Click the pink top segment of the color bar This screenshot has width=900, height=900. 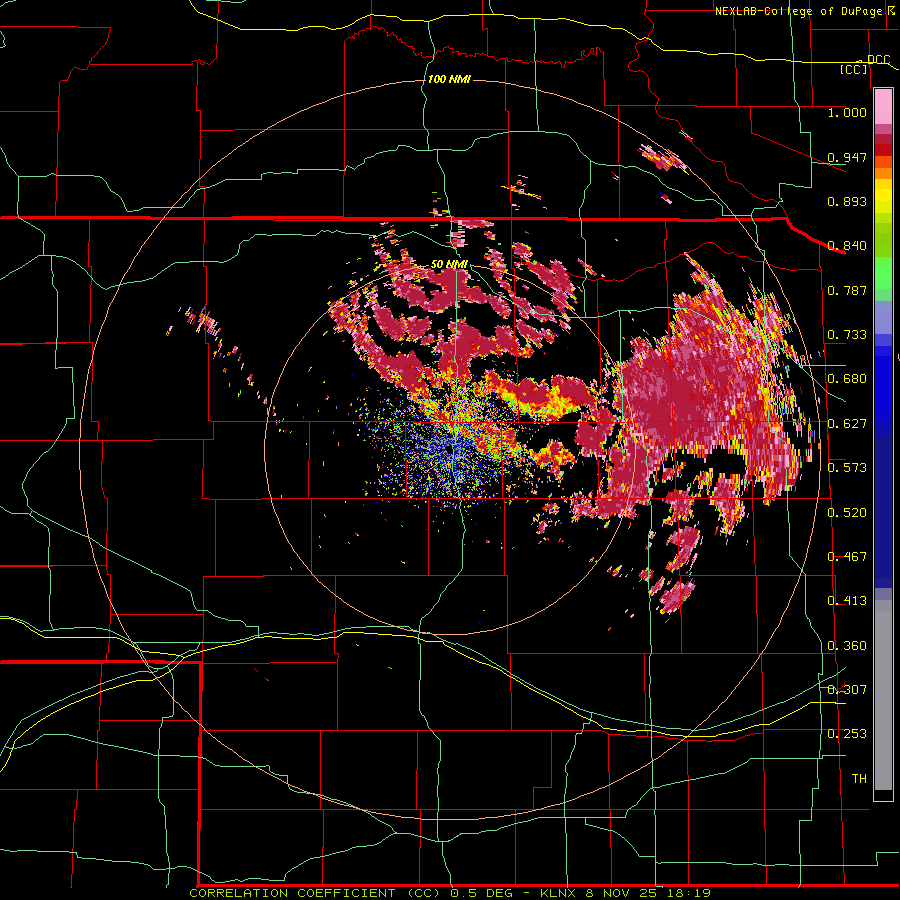click(x=883, y=107)
